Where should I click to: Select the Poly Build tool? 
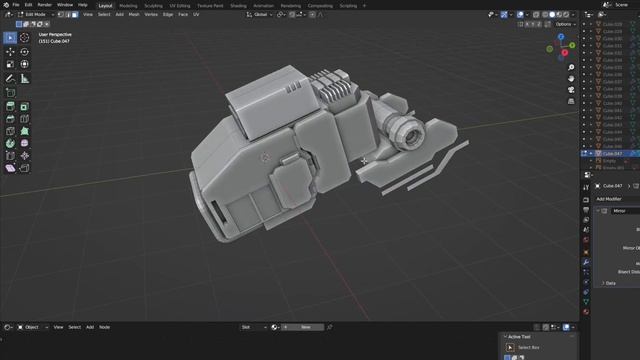[24, 131]
